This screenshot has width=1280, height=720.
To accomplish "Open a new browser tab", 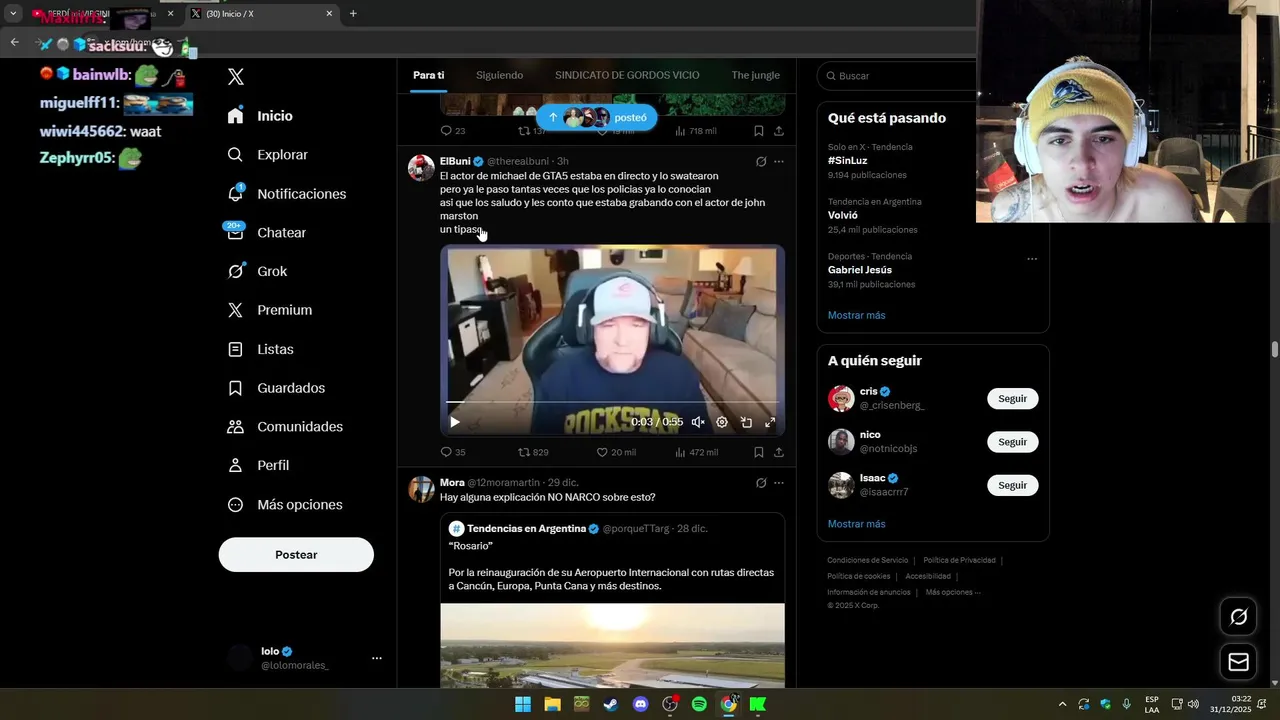I will tap(353, 14).
